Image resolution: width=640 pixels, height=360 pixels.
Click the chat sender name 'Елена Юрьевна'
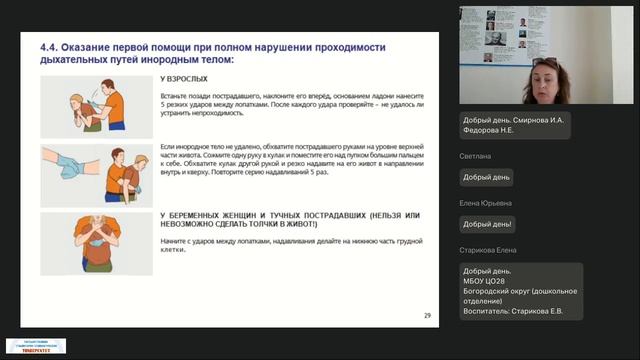[x=485, y=203]
